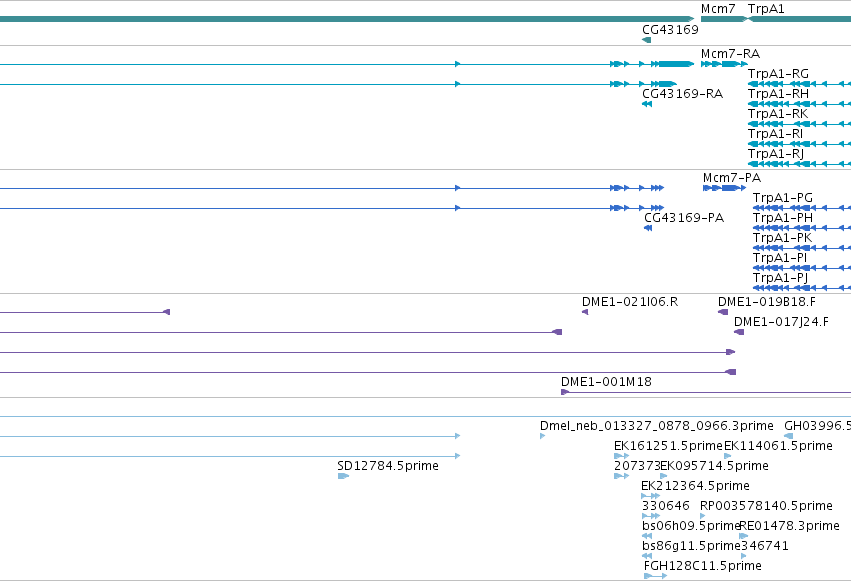The image size is (851, 581).
Task: Click the arrow glyph under CG43169 gene label
Action: 646,40
